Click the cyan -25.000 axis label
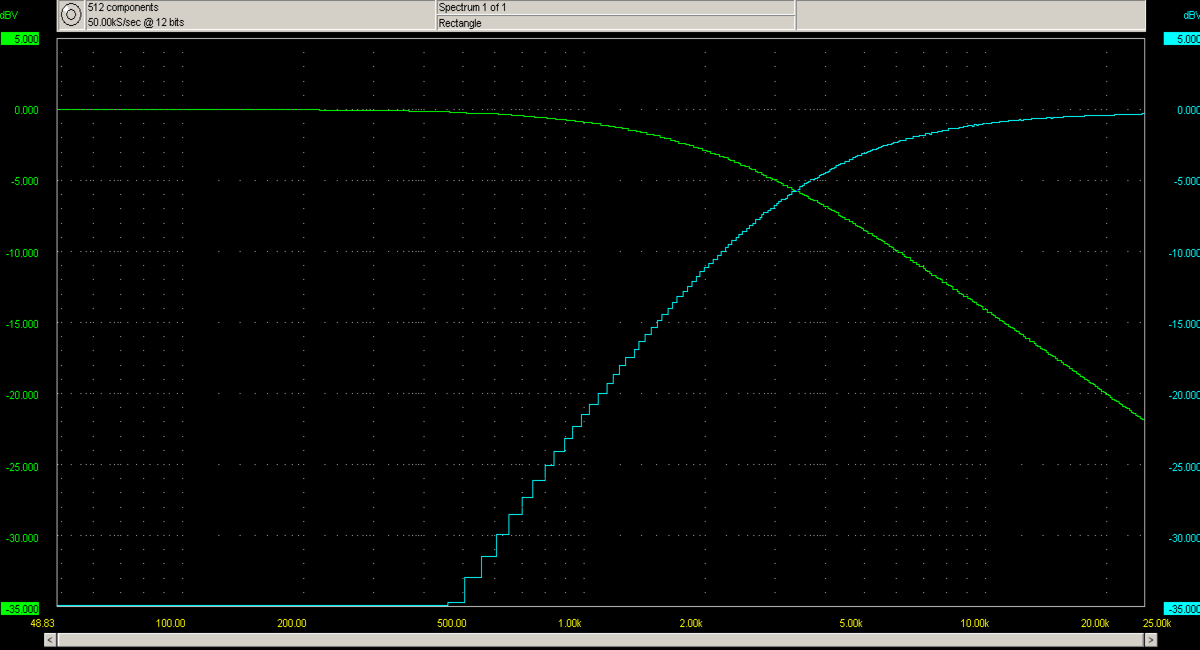The width and height of the screenshot is (1200, 650). click(1183, 467)
